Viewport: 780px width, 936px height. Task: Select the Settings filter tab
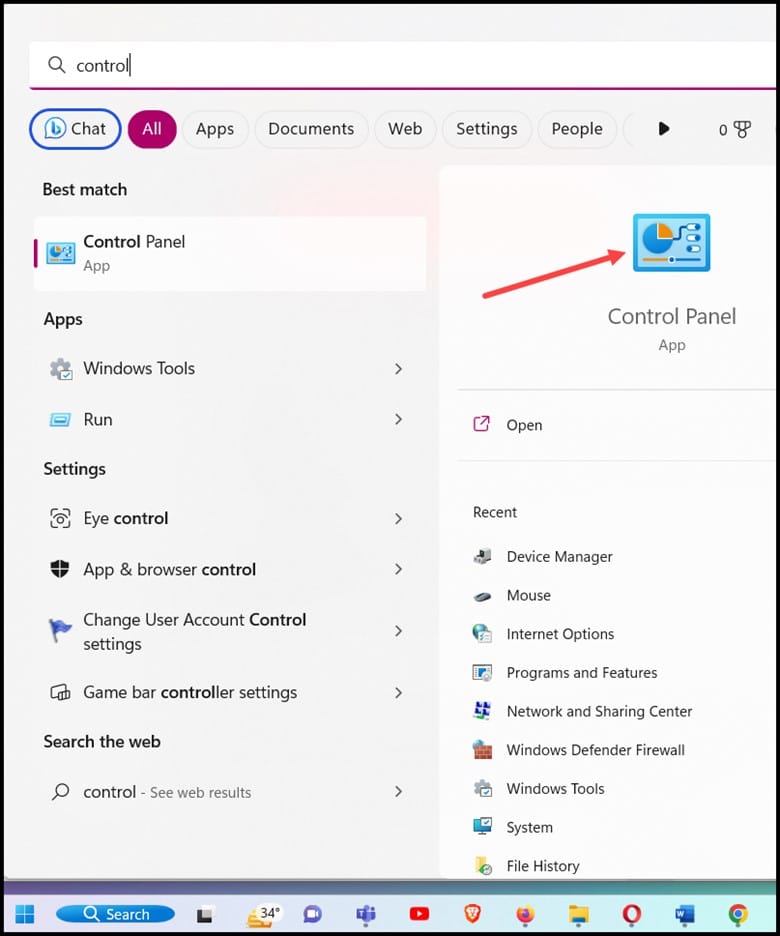coord(486,129)
